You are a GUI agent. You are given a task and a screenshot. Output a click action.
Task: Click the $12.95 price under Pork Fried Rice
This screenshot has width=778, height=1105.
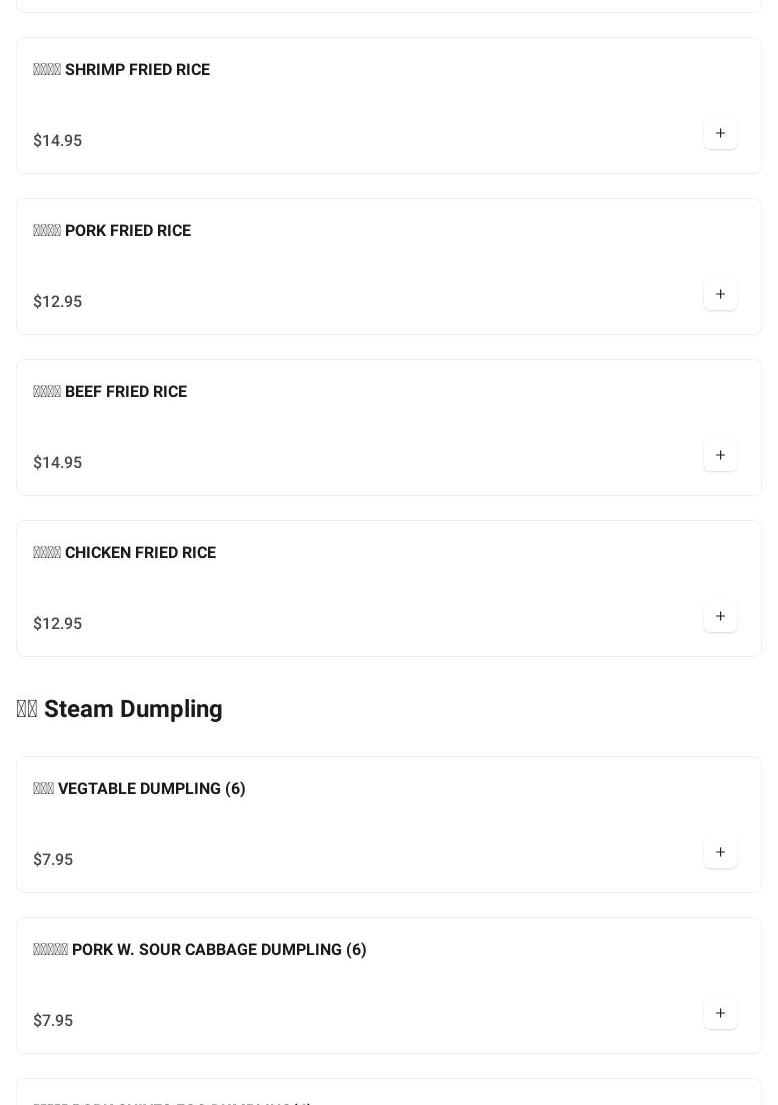click(58, 302)
